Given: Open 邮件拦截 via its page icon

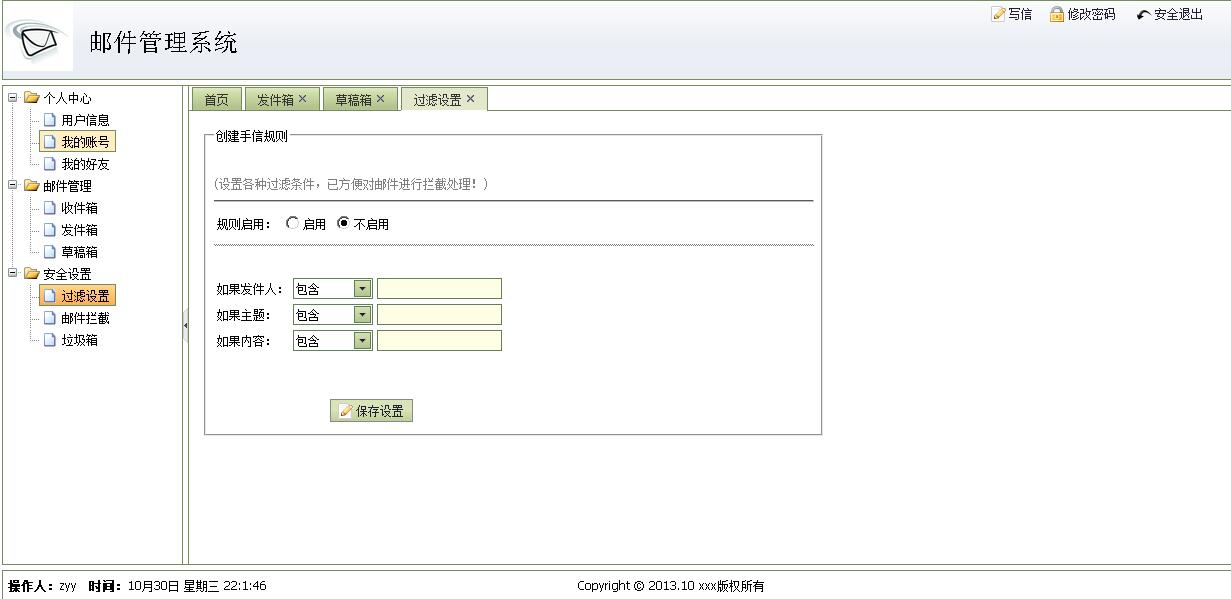Looking at the screenshot, I should pos(50,318).
